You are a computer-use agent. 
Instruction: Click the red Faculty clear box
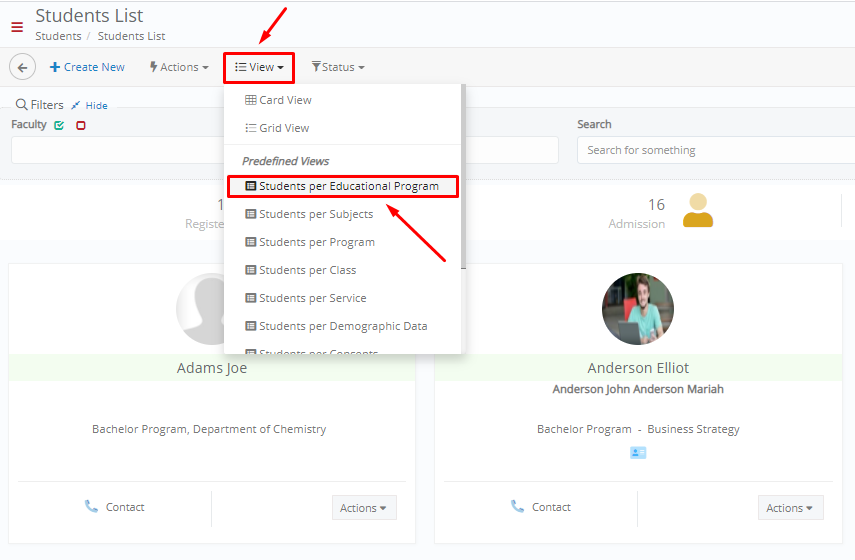point(81,125)
